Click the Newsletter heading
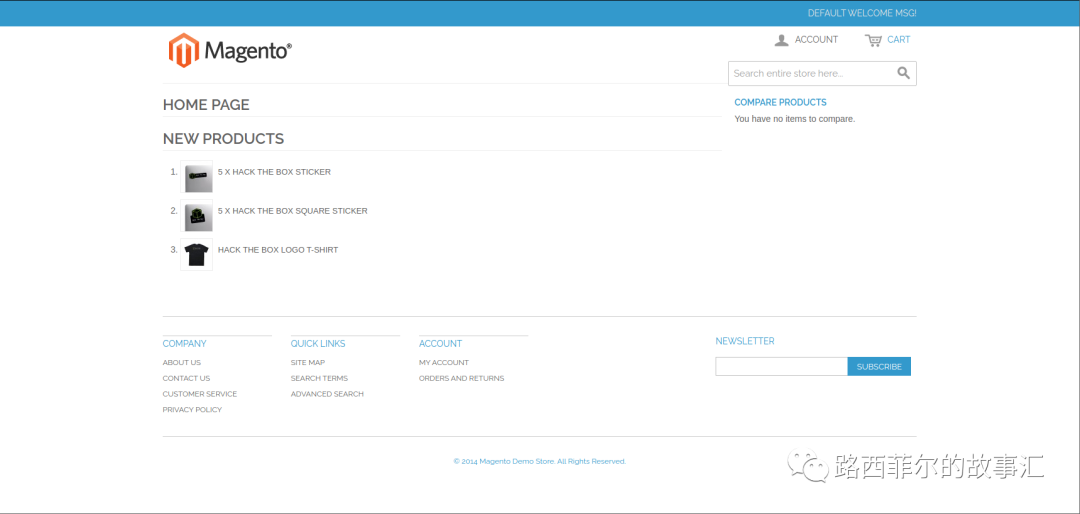 pyautogui.click(x=745, y=341)
